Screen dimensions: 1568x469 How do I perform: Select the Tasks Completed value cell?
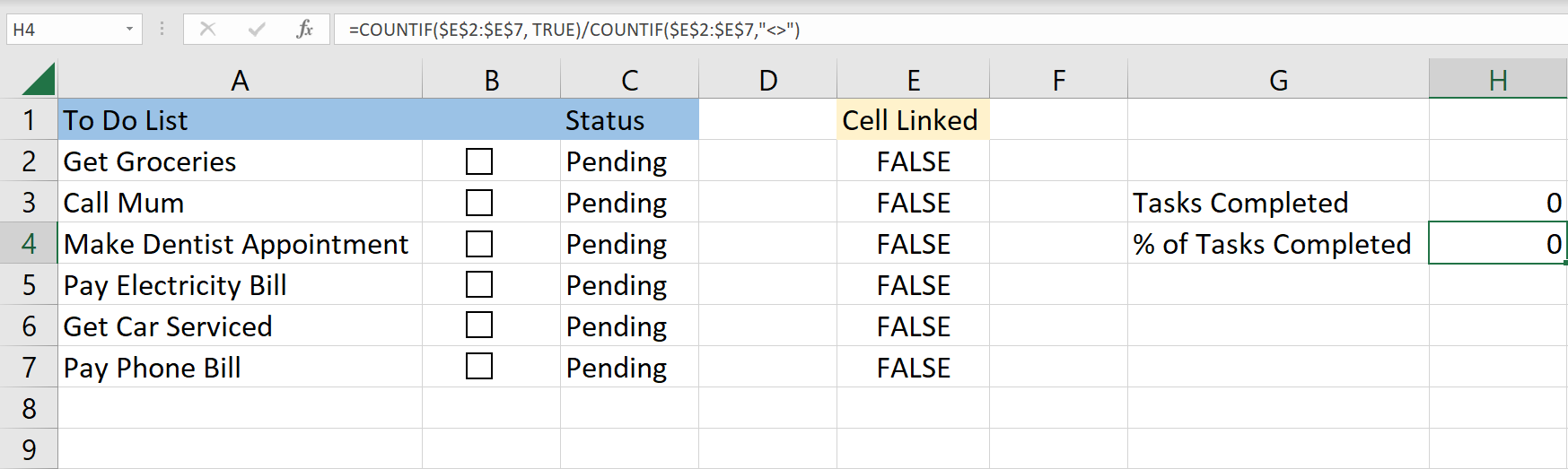(x=1497, y=203)
